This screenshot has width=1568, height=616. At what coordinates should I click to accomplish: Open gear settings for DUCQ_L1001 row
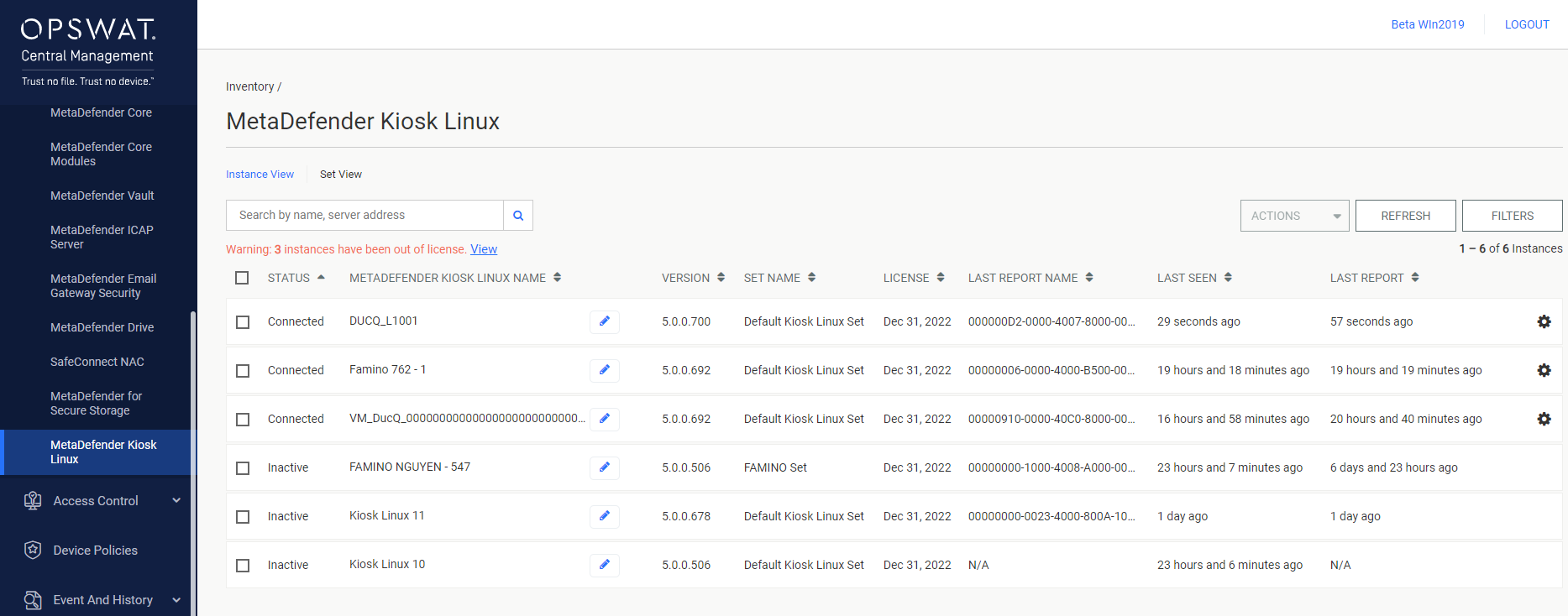click(x=1544, y=321)
